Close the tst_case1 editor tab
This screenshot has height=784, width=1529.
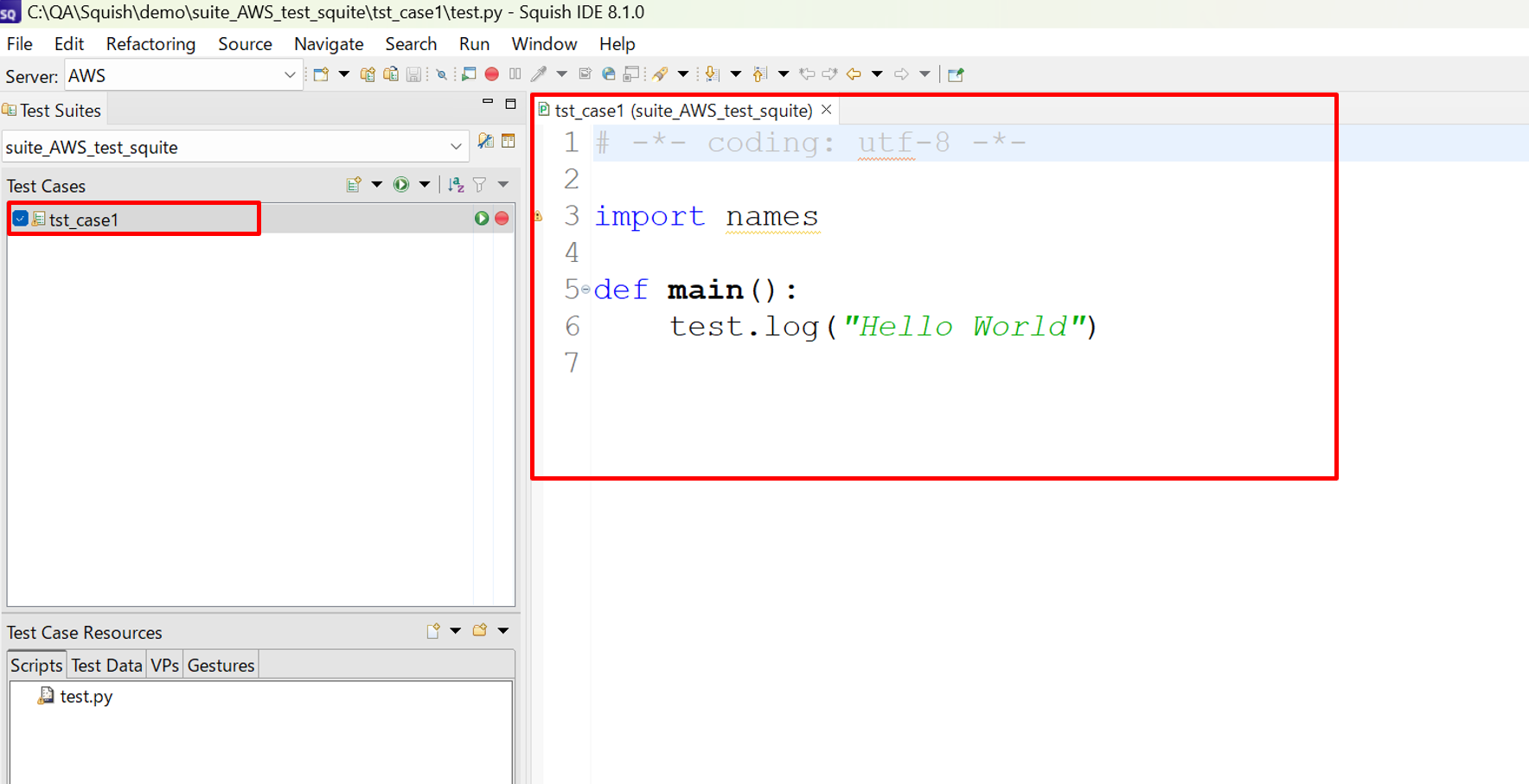click(x=827, y=110)
